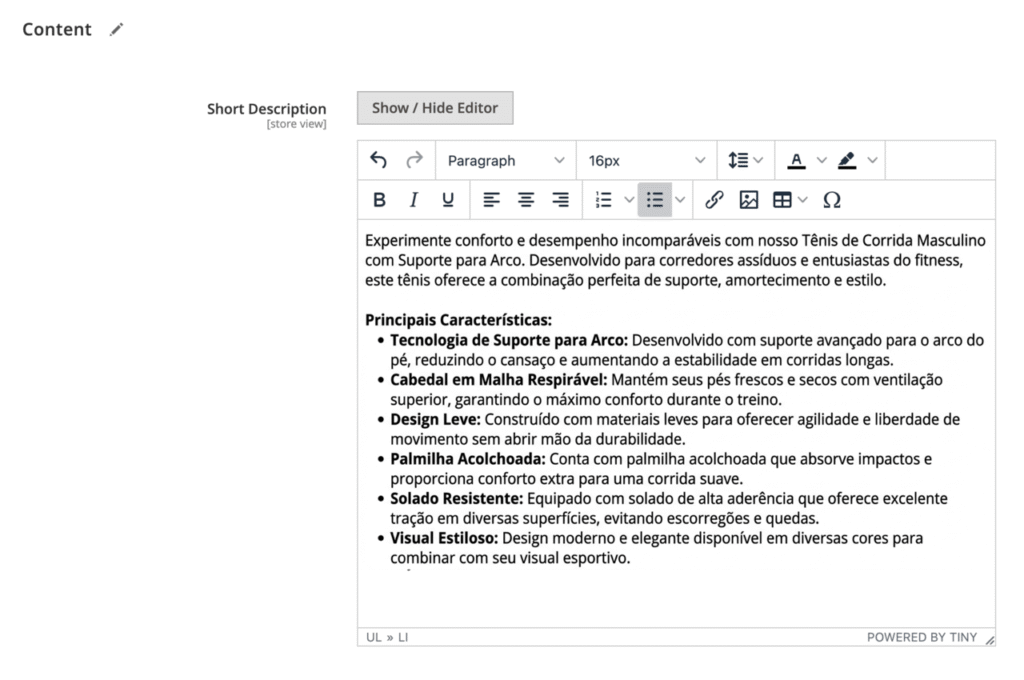Open the POWERED BY TINY link
The height and width of the screenshot is (680, 1024).
pos(921,638)
